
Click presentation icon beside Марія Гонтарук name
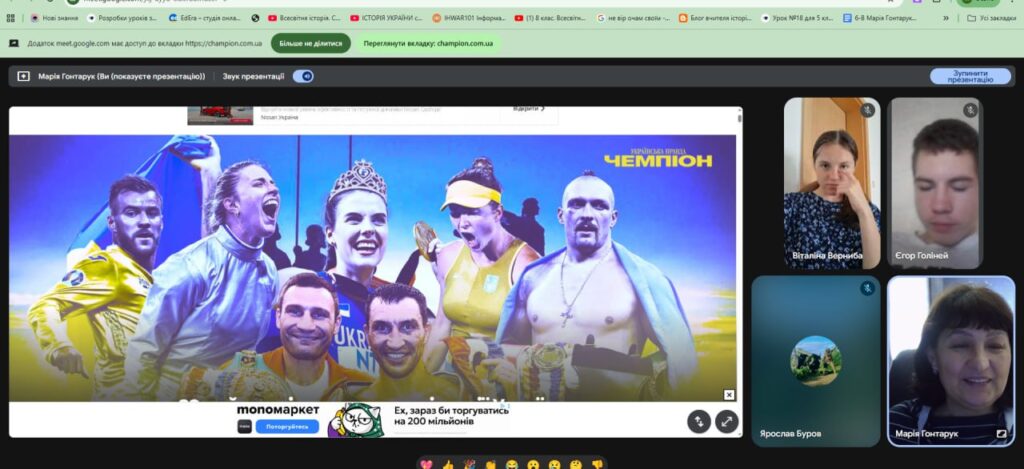point(24,76)
